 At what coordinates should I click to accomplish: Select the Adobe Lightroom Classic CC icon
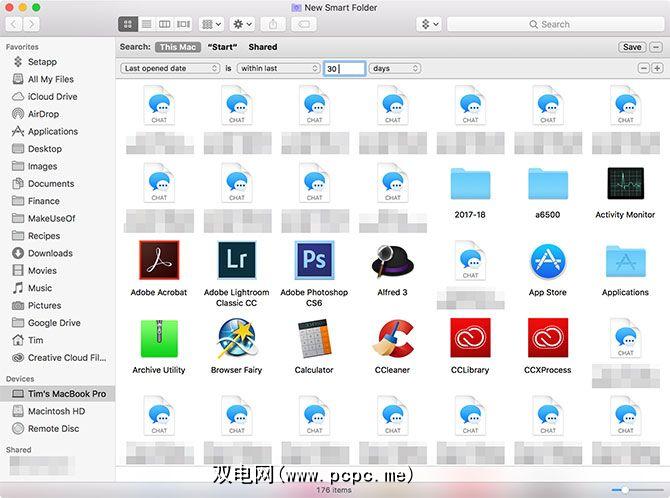coord(237,260)
